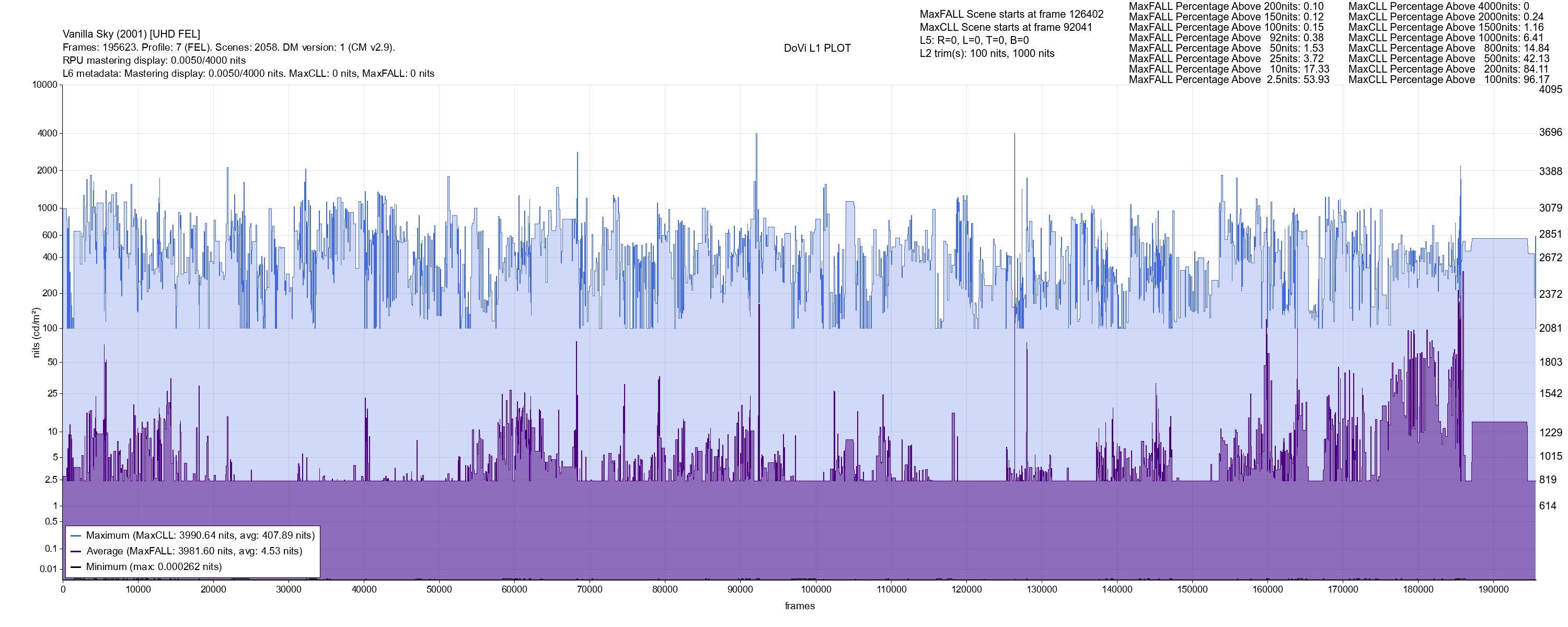The width and height of the screenshot is (1568, 627).
Task: Click the y-axis tick labeled 10000
Action: pyautogui.click(x=45, y=85)
